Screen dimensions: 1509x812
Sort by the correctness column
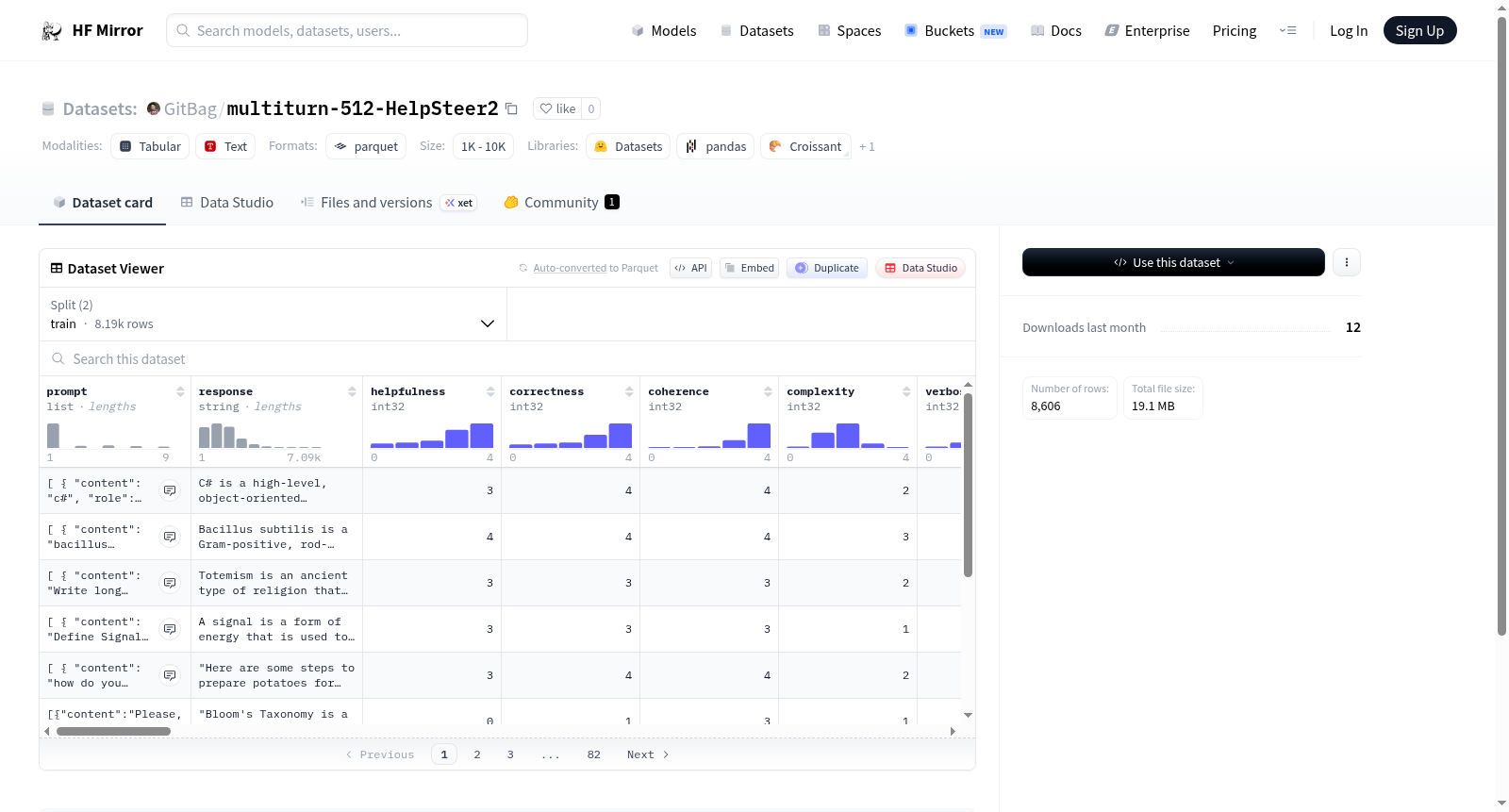tap(629, 391)
